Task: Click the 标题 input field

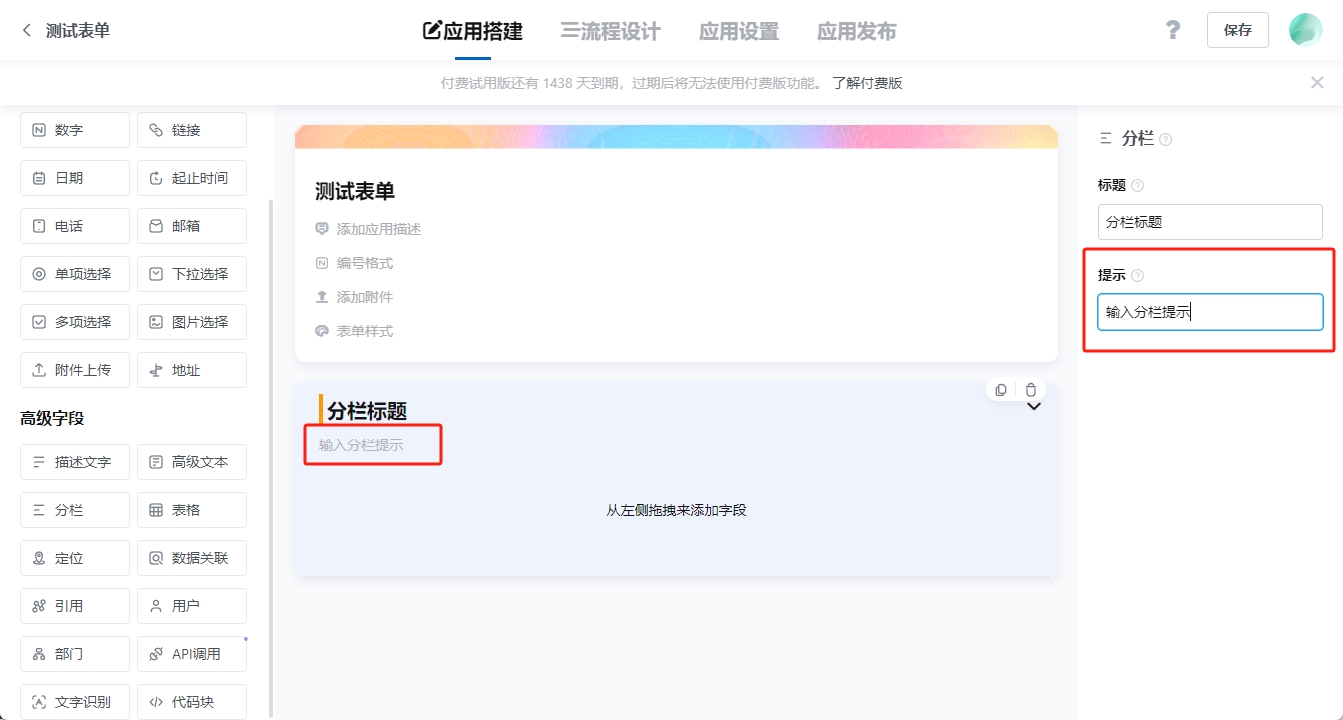Action: pyautogui.click(x=1210, y=222)
